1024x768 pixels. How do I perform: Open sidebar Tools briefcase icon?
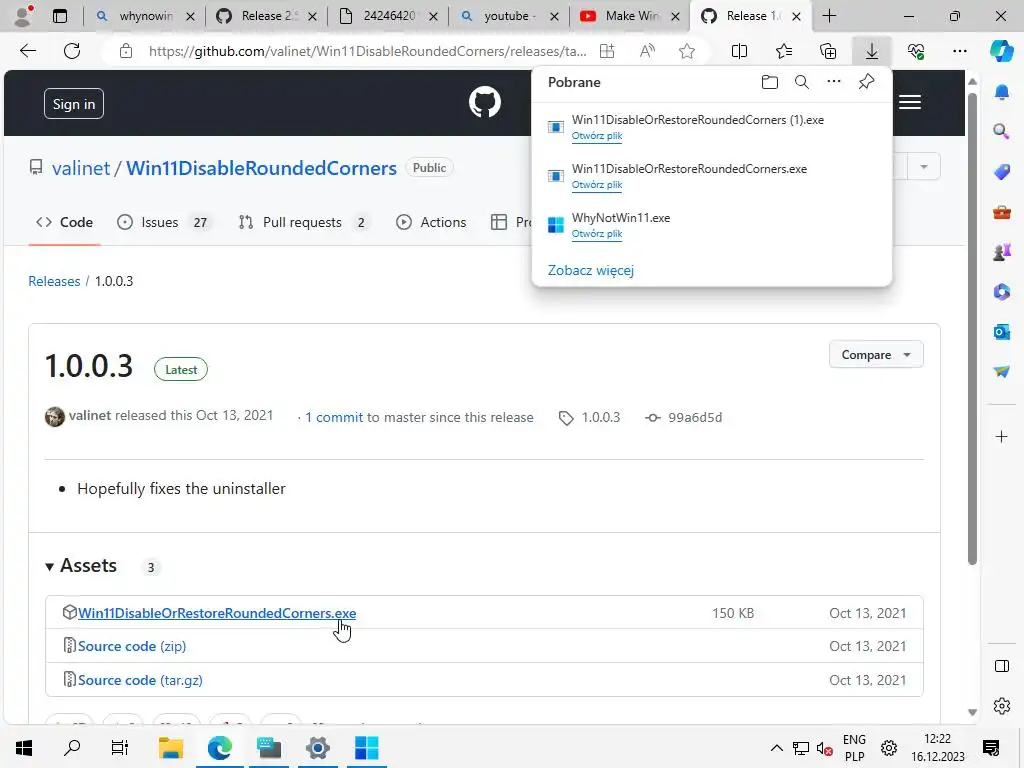[1001, 212]
